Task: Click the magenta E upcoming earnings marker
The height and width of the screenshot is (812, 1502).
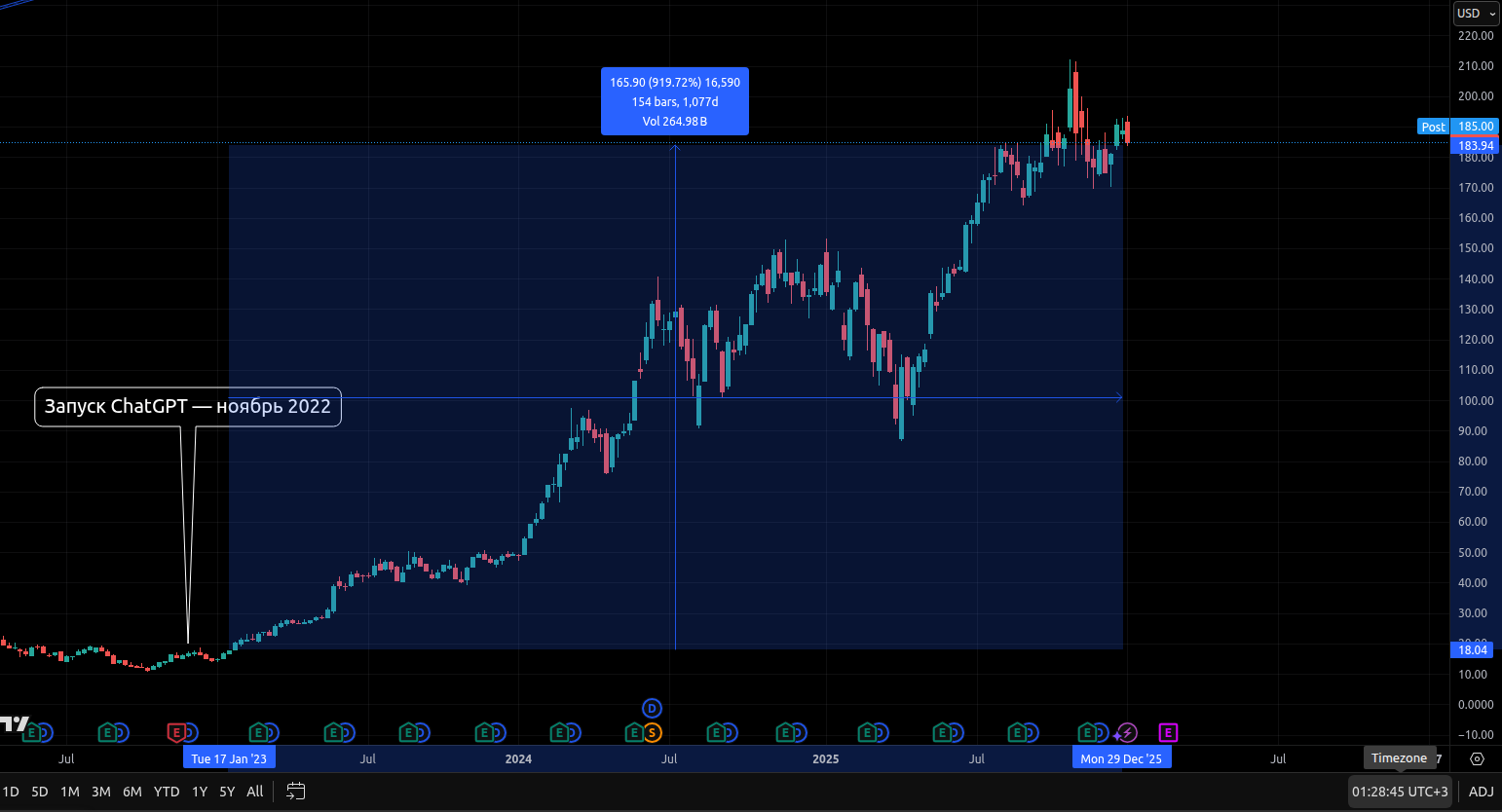Action: tap(1168, 732)
